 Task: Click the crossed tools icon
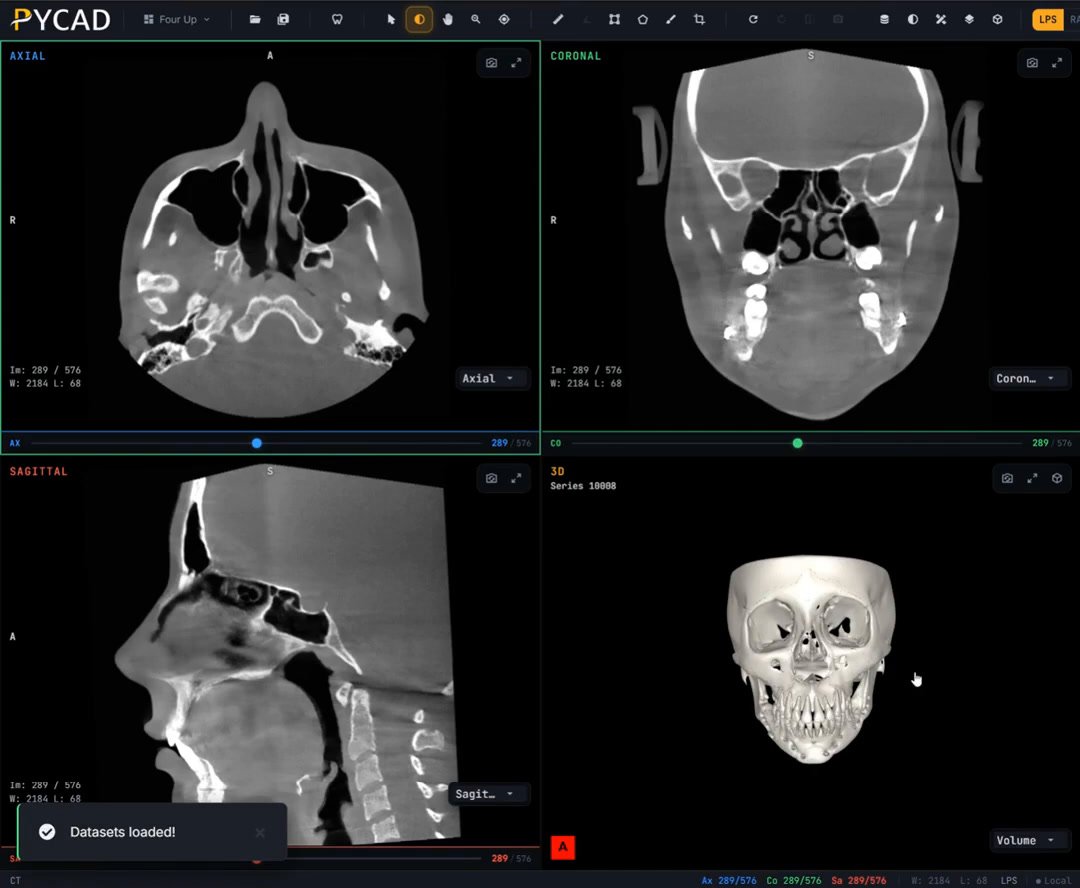(941, 19)
